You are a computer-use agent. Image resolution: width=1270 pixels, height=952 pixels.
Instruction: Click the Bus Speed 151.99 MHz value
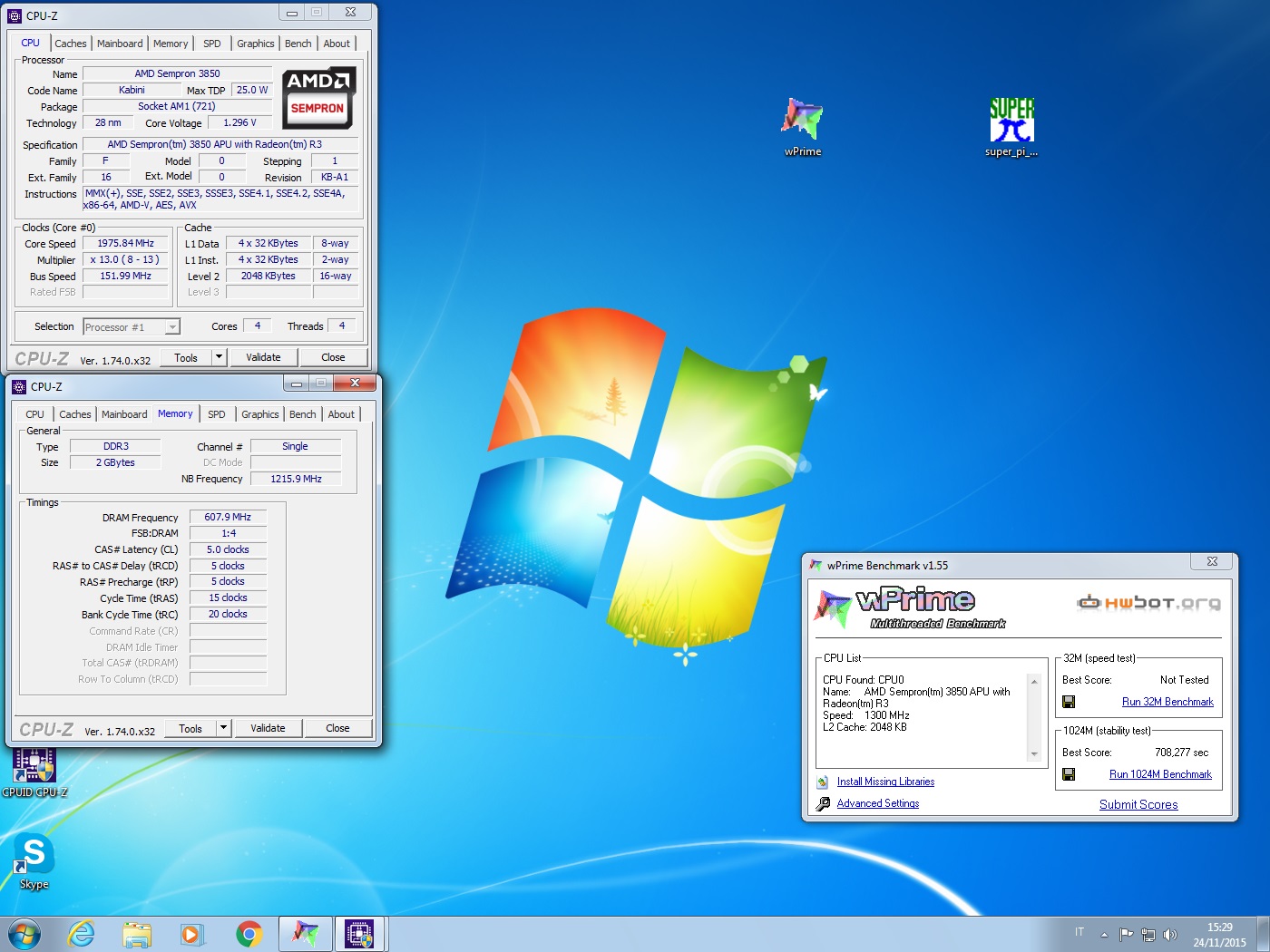click(126, 276)
